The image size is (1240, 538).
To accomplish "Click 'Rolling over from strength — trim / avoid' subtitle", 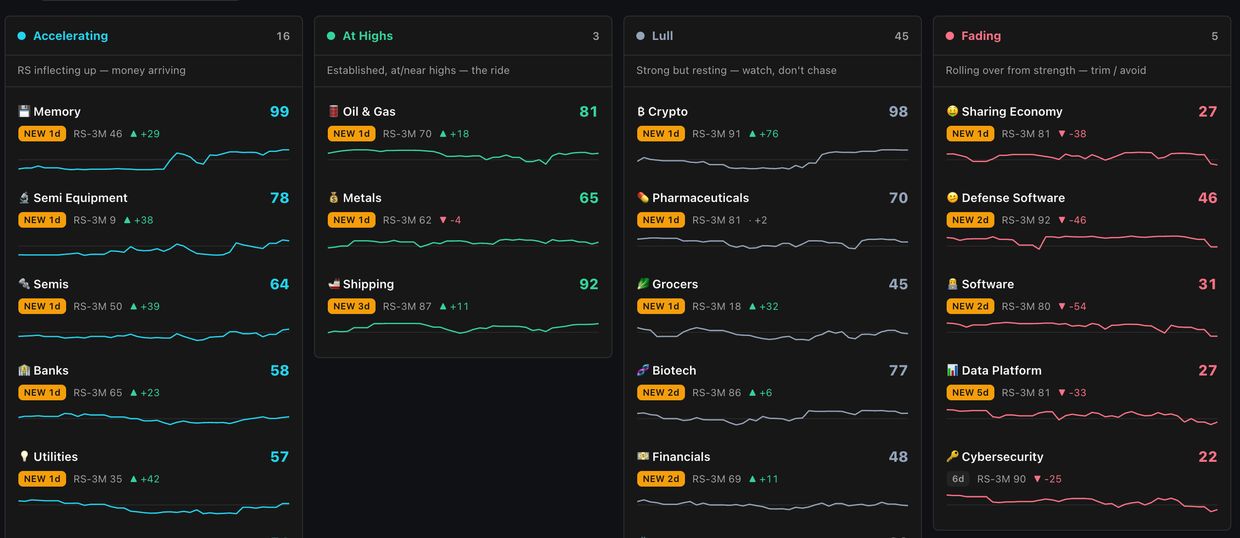I will (x=1046, y=70).
